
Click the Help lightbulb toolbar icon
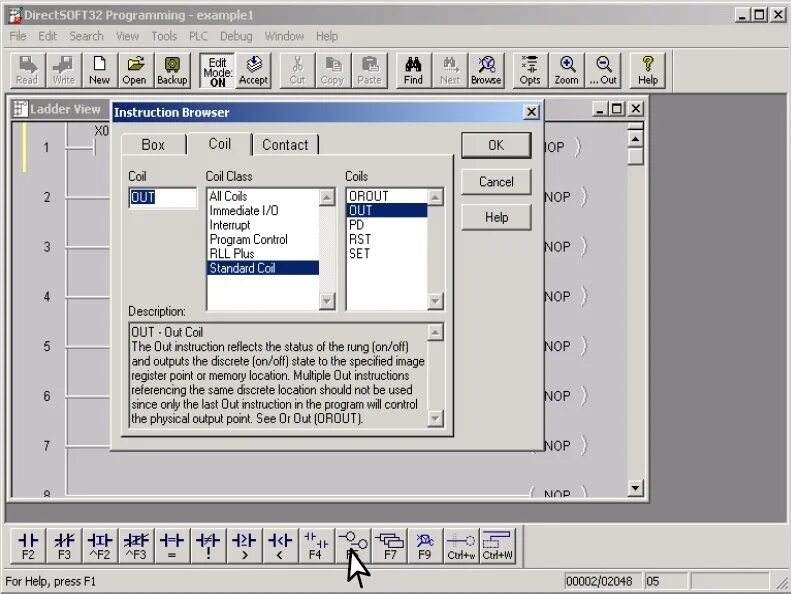[648, 71]
